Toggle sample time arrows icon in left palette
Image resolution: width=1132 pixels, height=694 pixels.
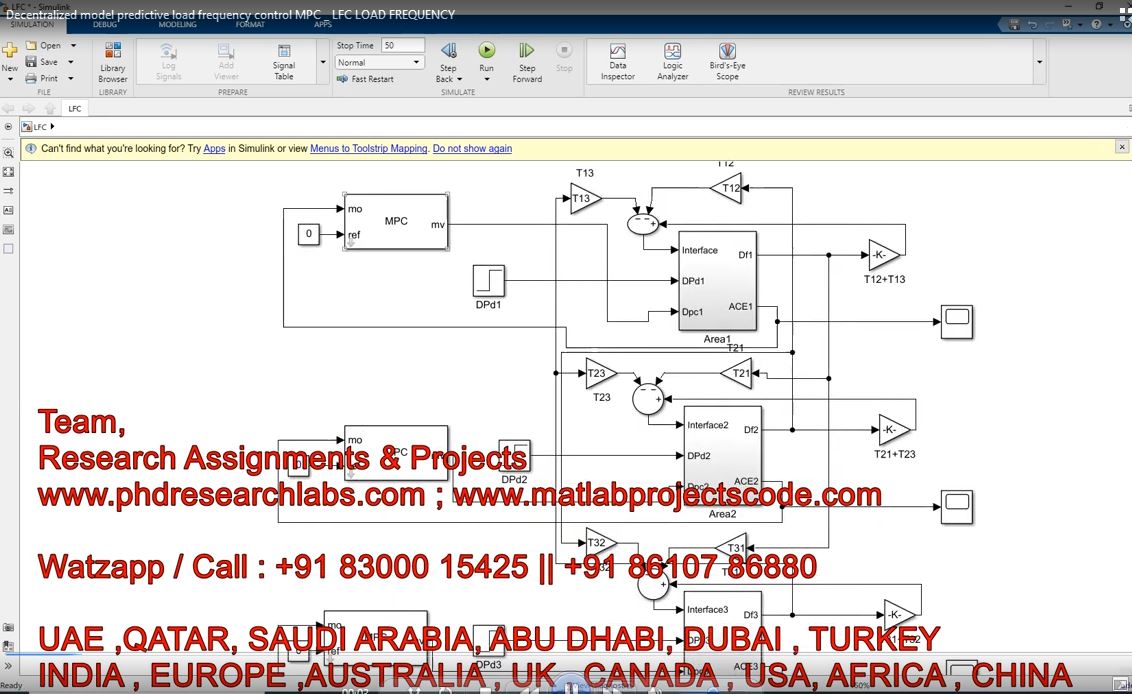click(9, 191)
